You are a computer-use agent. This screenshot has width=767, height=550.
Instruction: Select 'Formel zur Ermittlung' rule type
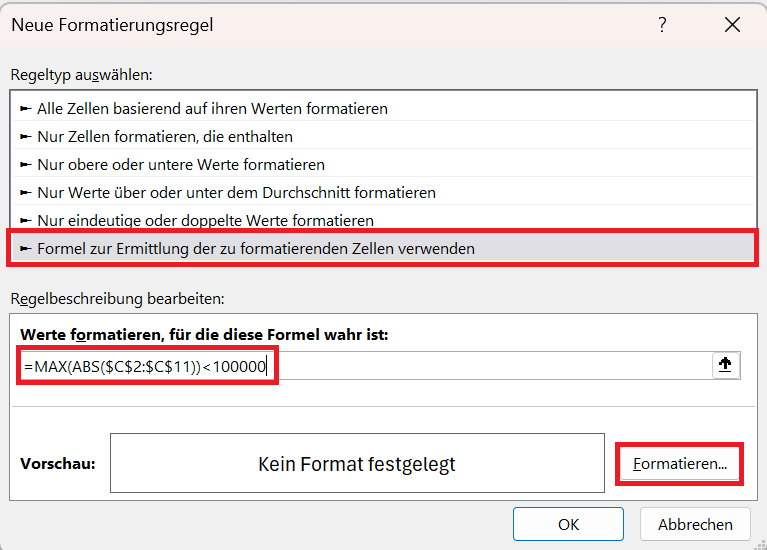click(x=383, y=249)
